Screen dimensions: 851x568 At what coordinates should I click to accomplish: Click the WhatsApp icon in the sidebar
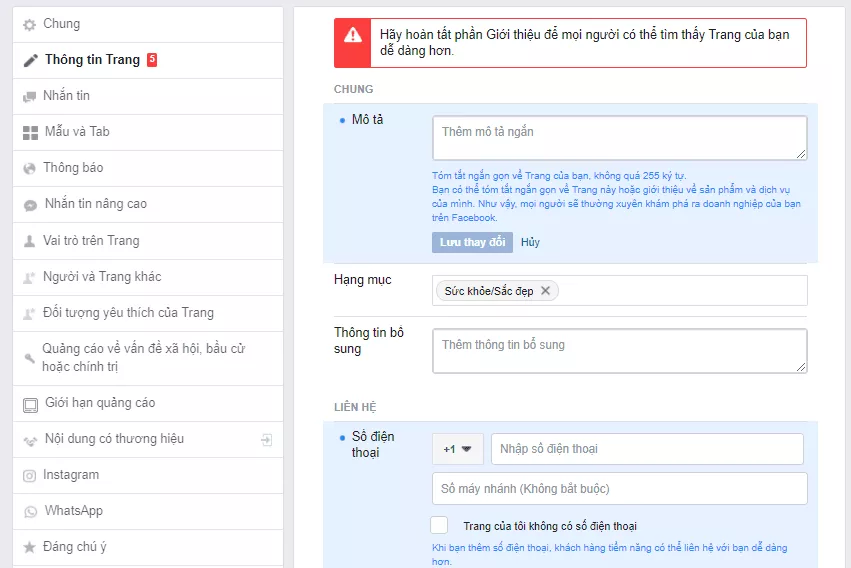point(30,511)
